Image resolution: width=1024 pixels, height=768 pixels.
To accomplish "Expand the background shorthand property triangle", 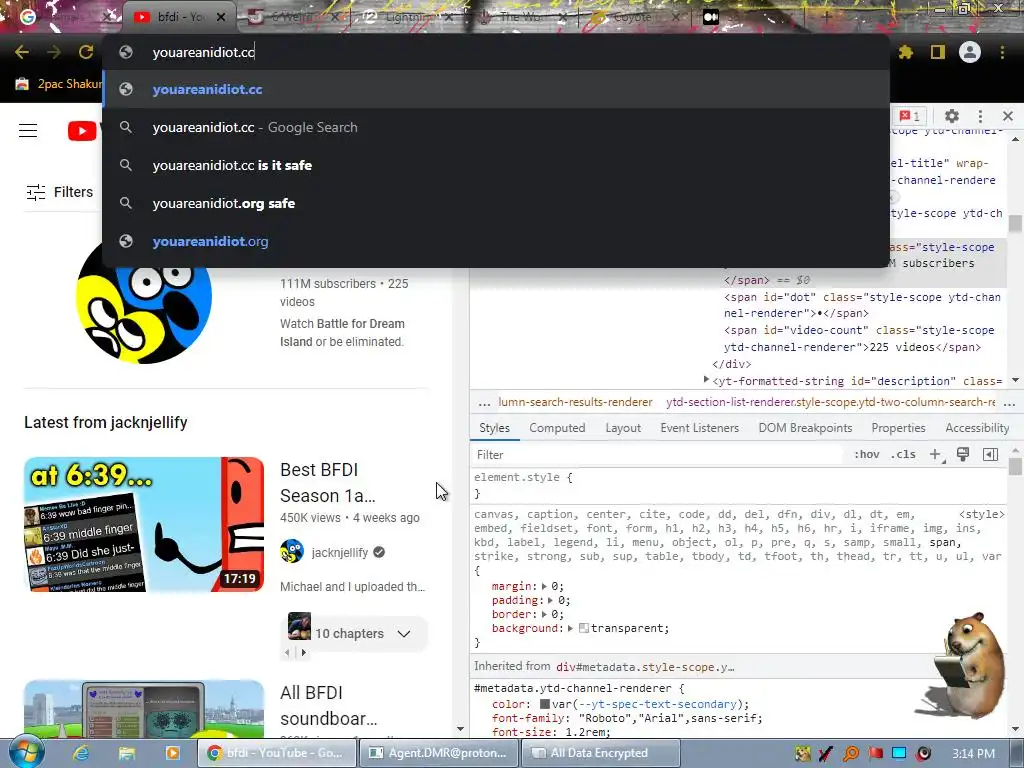I will [570, 628].
